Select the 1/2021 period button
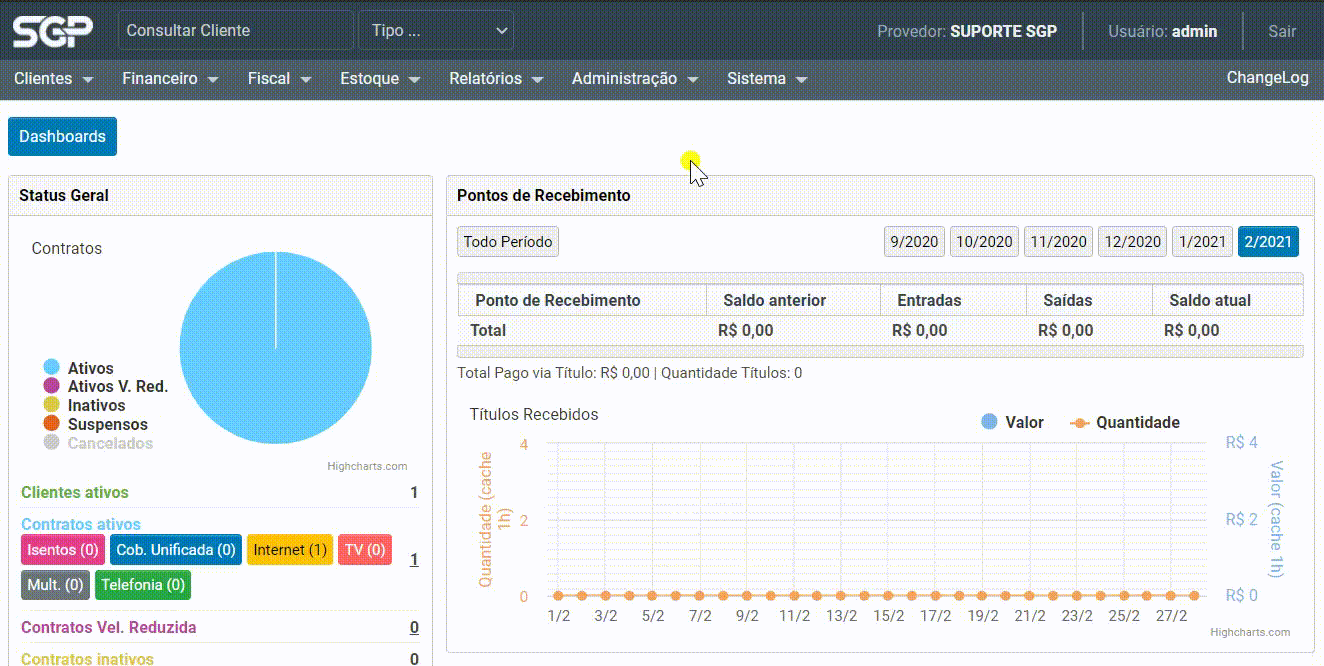Screen dimensions: 1324x666 click(1202, 242)
